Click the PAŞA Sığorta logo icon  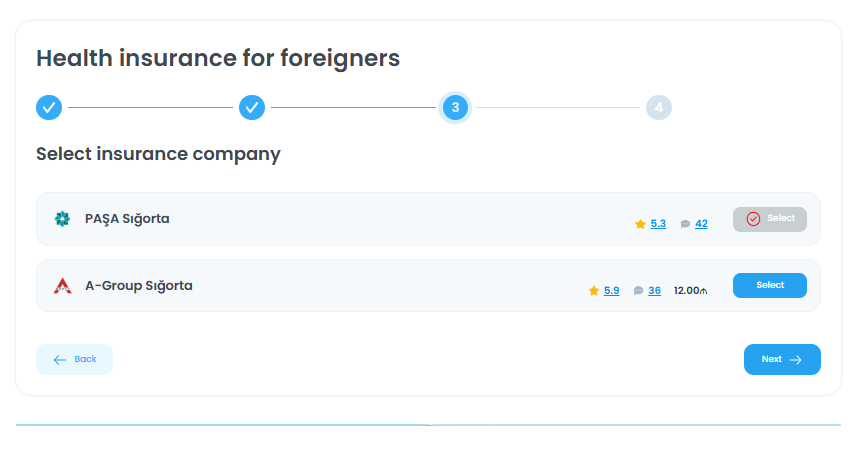pyautogui.click(x=62, y=219)
